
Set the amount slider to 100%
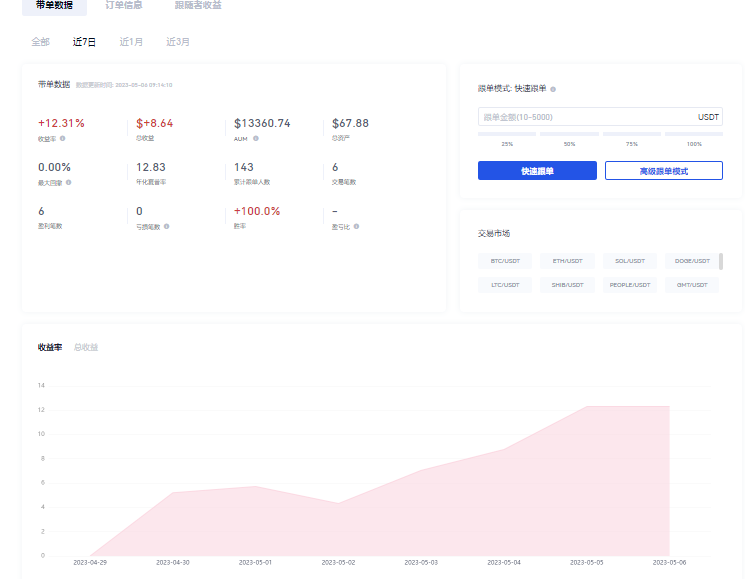[x=693, y=134]
